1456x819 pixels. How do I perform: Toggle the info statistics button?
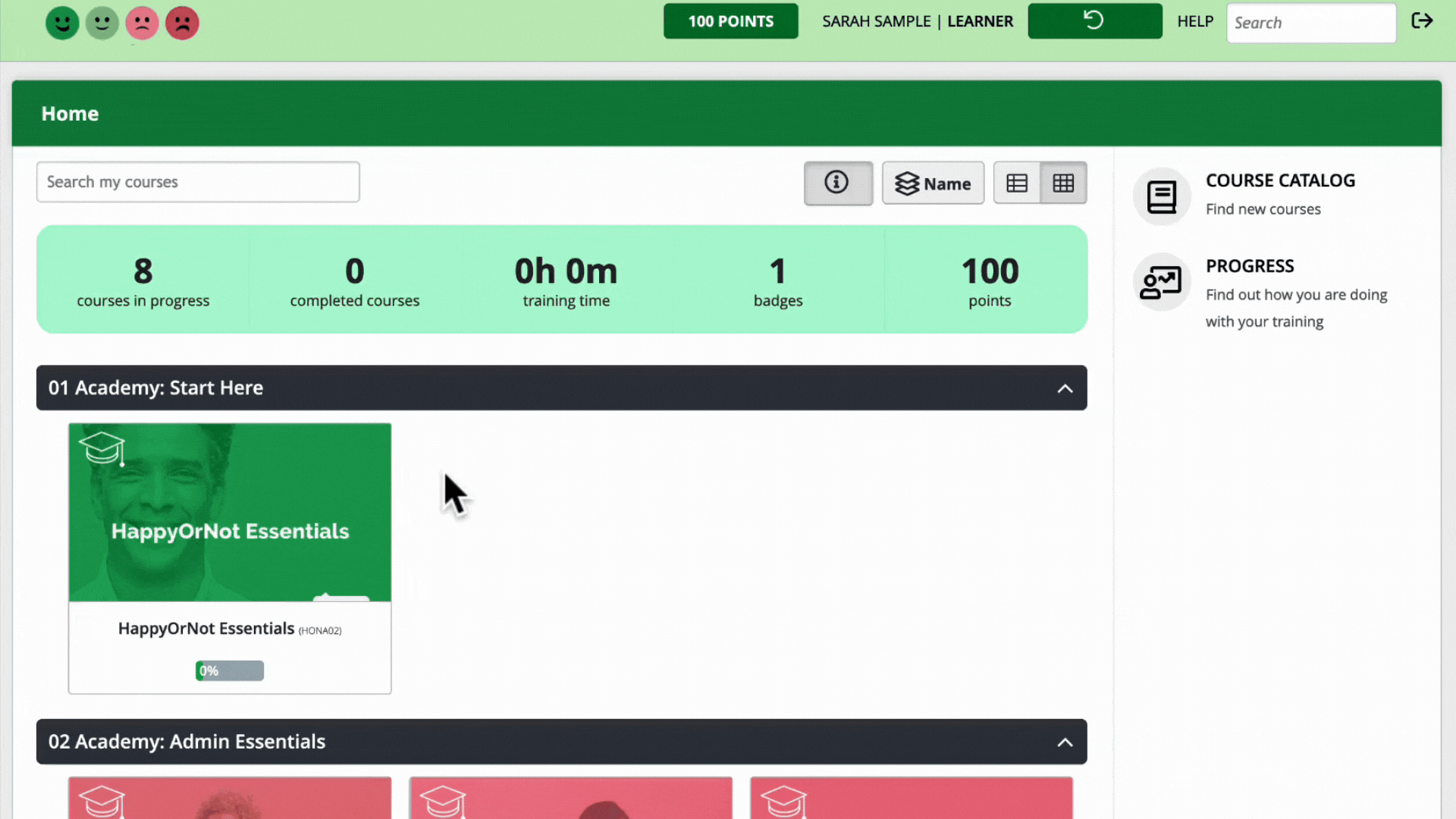point(838,183)
